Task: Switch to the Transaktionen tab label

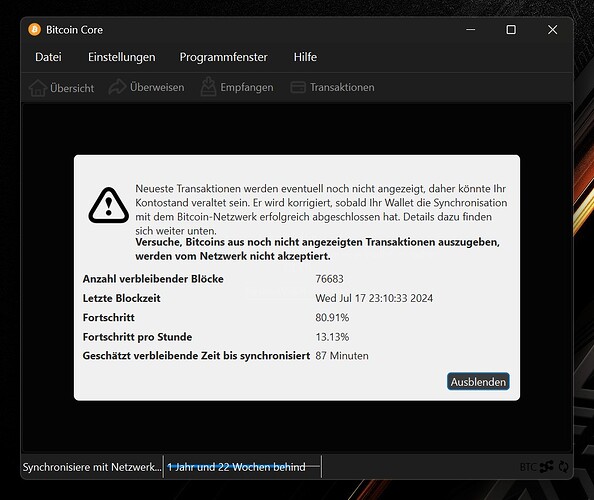Action: tap(342, 88)
